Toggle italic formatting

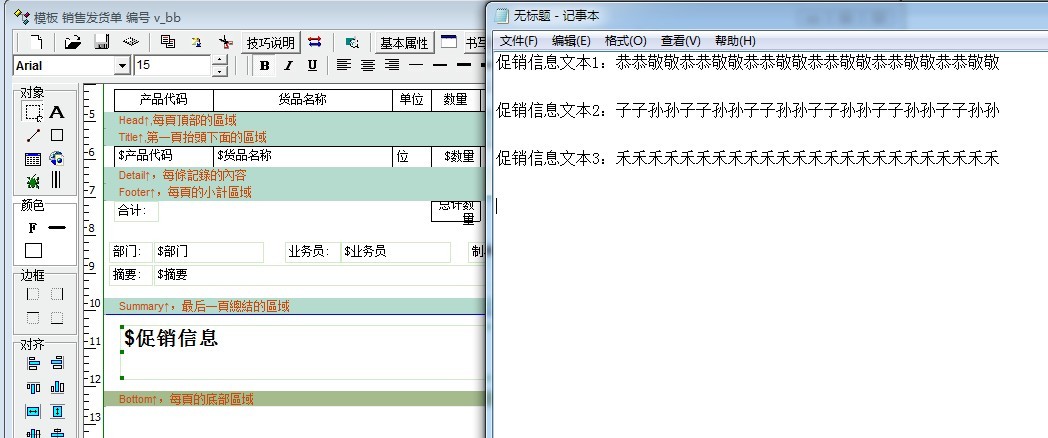click(288, 65)
